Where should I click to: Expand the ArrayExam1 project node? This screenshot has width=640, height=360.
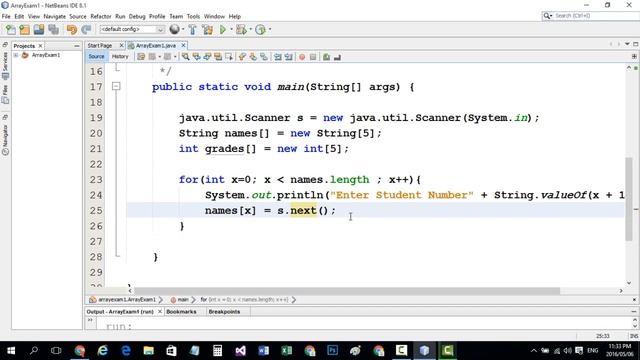pos(16,55)
